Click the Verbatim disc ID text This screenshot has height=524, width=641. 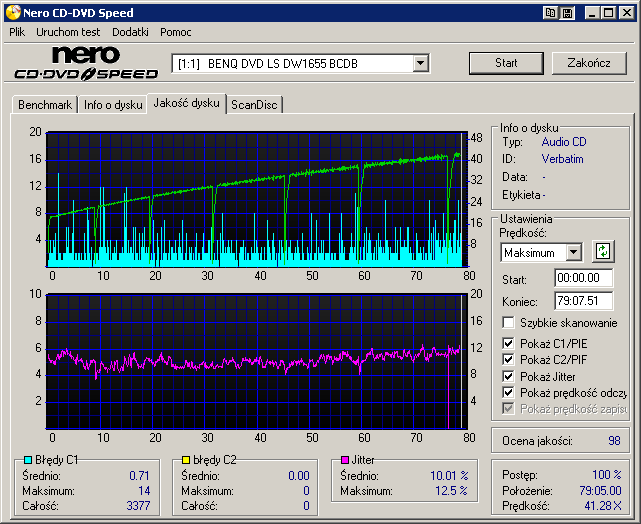click(563, 159)
